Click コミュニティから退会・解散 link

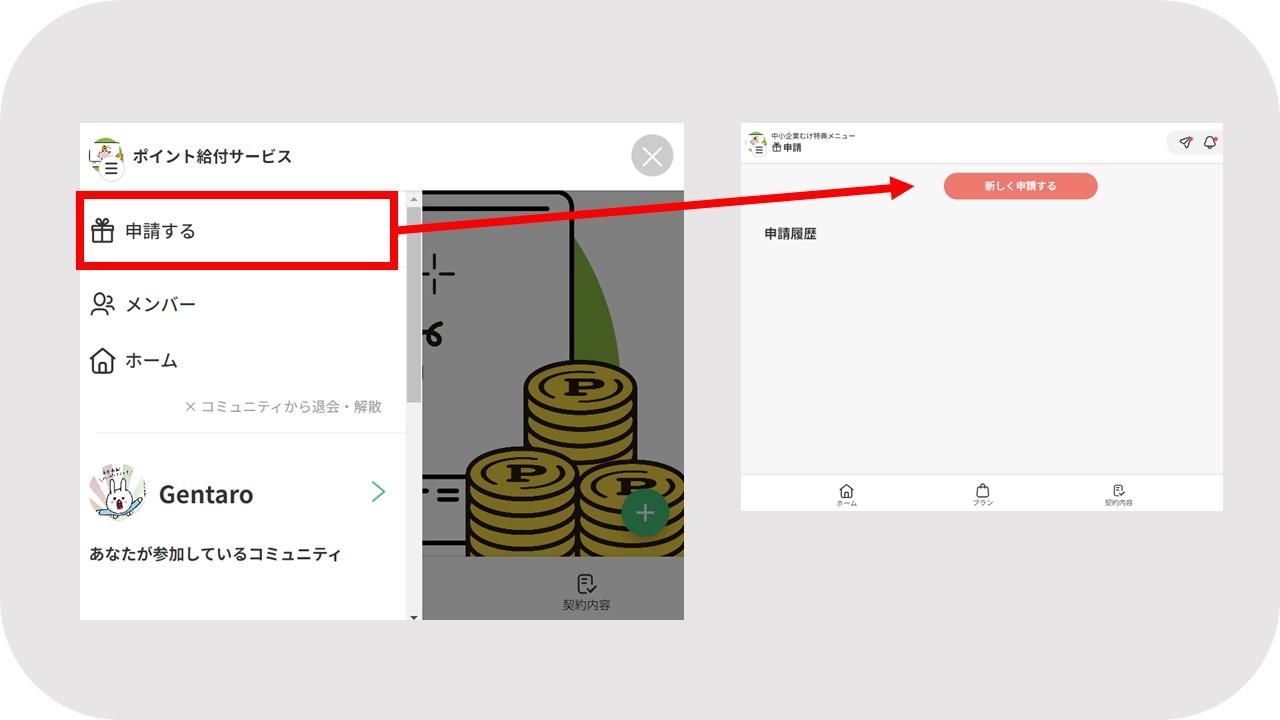click(x=283, y=407)
